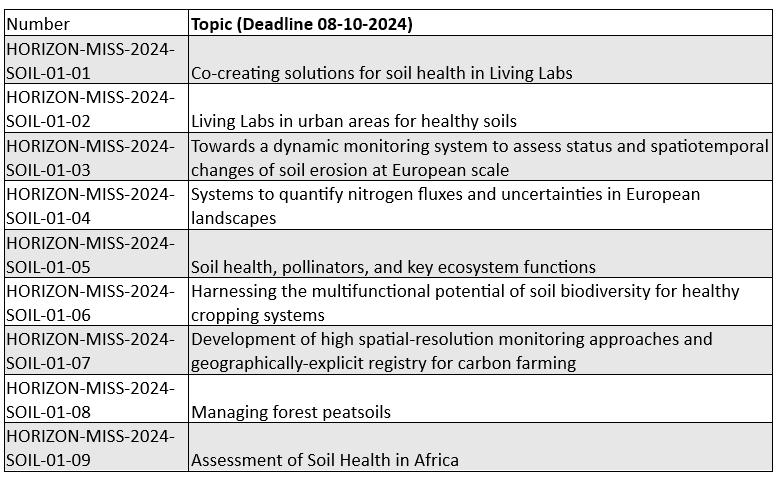
Task: Select the soil biodiversity cropping systems topic
Action: (480, 302)
